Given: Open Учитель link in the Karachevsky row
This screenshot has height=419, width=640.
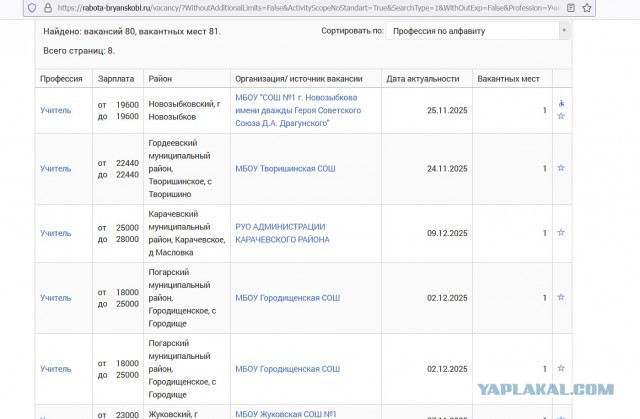Looking at the screenshot, I should [x=56, y=233].
